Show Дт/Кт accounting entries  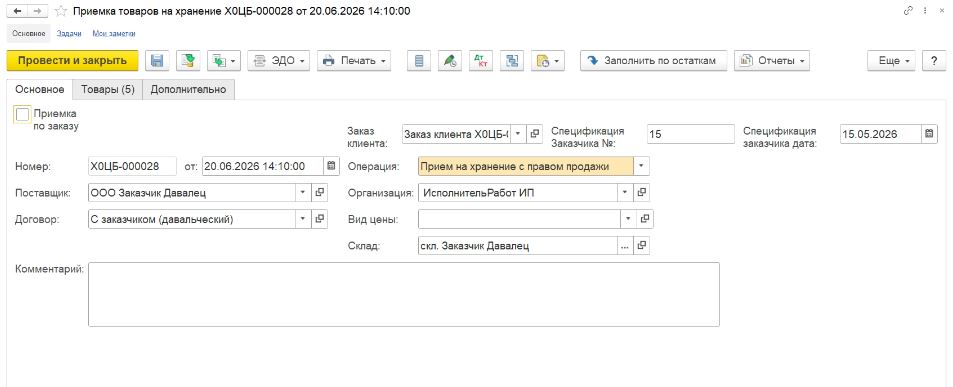[482, 61]
